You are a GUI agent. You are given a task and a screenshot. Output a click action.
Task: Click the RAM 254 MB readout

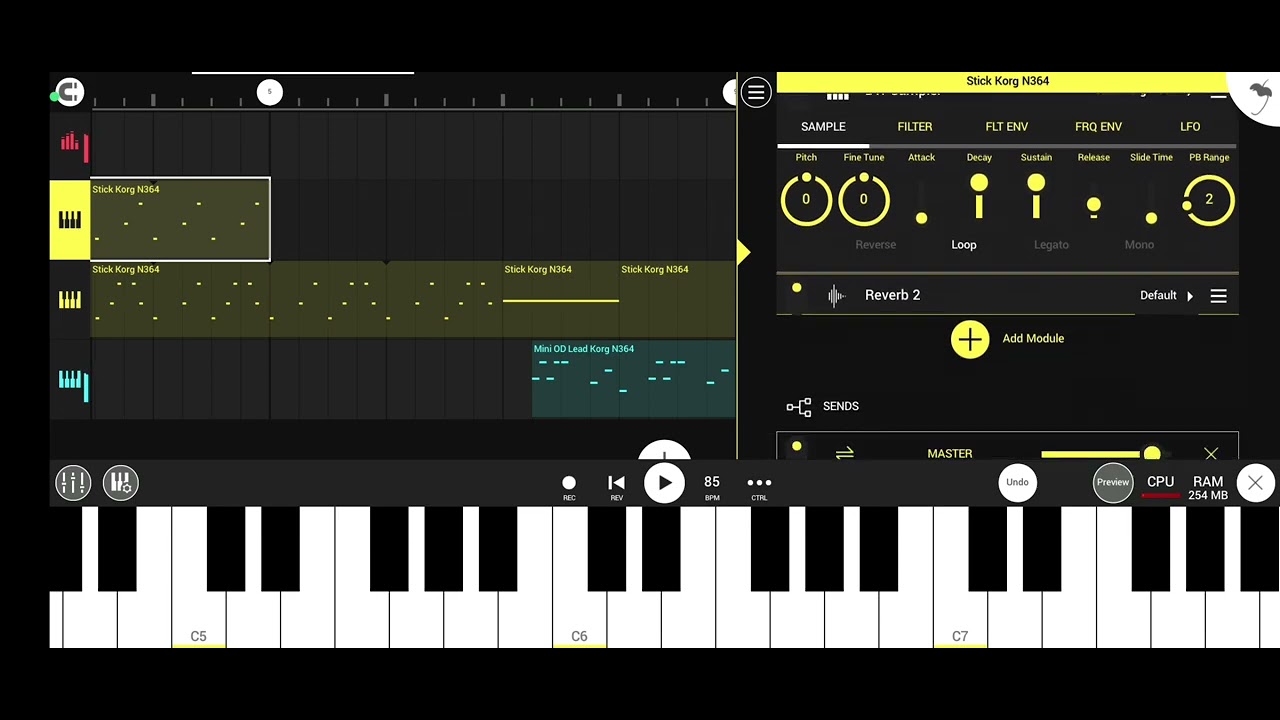tap(1208, 488)
